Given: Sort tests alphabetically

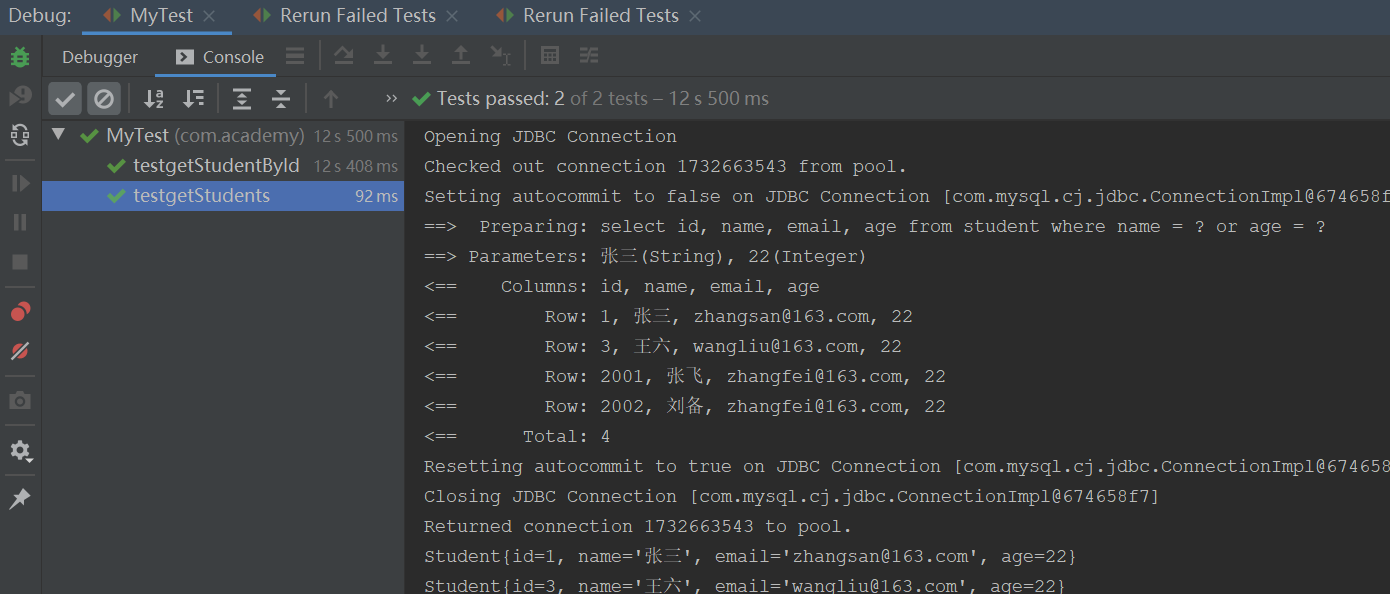Looking at the screenshot, I should 154,98.
